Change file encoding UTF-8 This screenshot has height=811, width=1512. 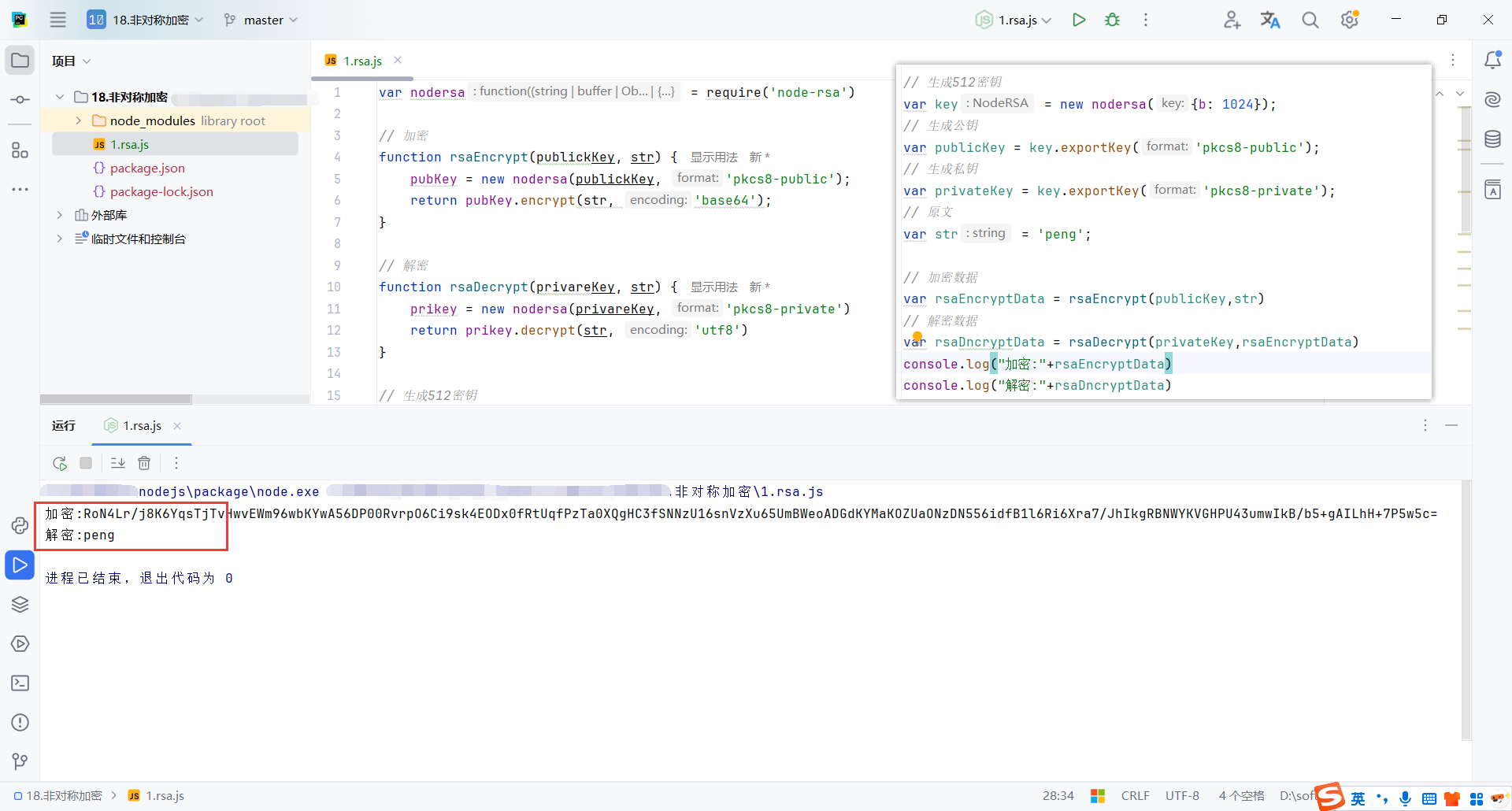tap(1182, 796)
